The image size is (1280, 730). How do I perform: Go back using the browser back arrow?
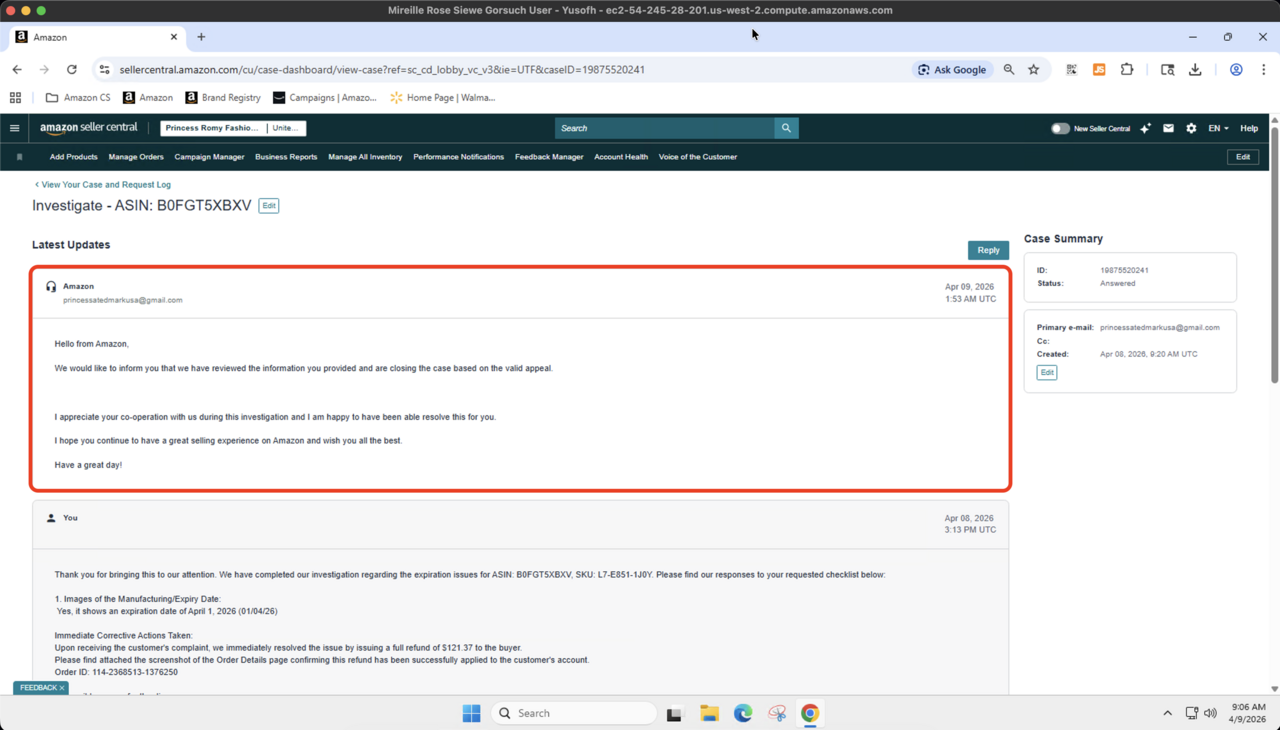coord(17,70)
